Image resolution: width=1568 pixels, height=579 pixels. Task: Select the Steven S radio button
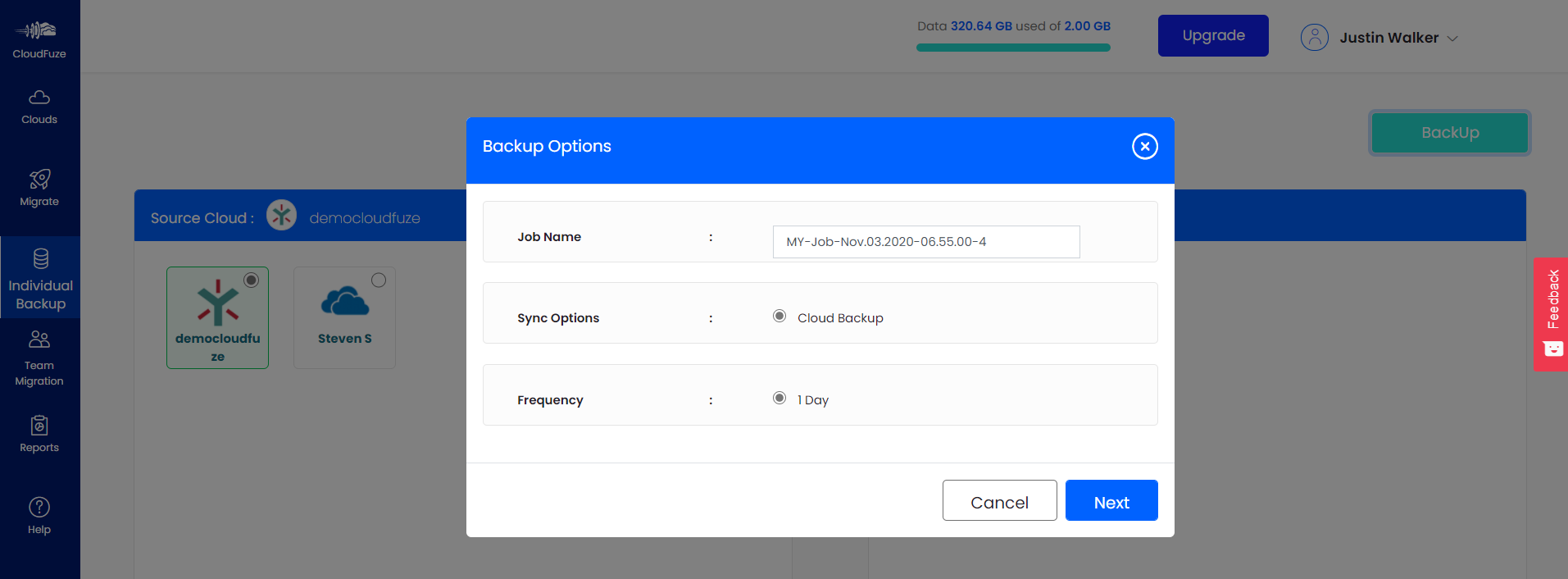tap(379, 280)
